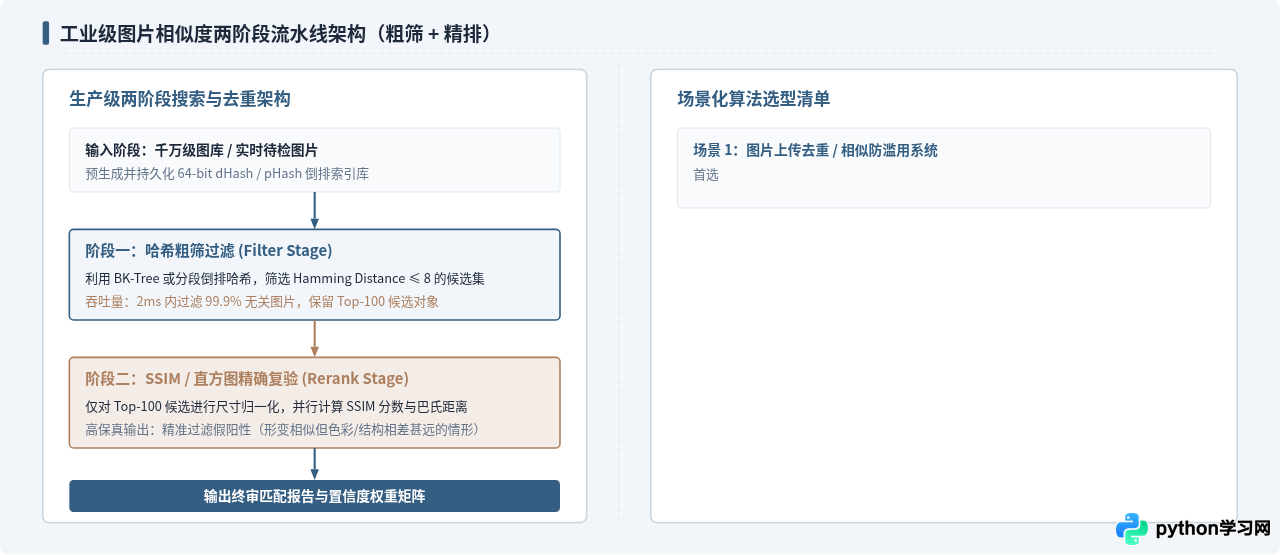Click the '高保真输出：精准过滤假阳性' line
The image size is (1280, 555).
282,429
